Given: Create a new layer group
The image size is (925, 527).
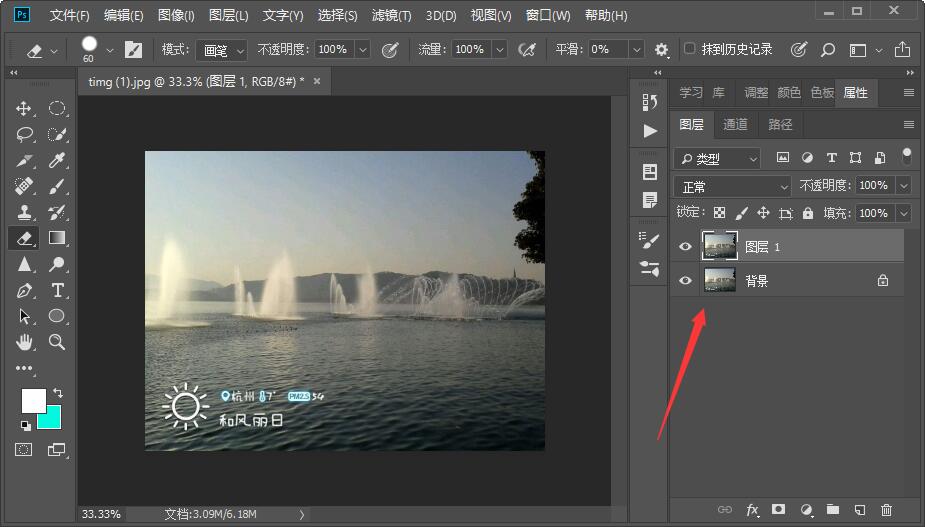Looking at the screenshot, I should [x=833, y=509].
